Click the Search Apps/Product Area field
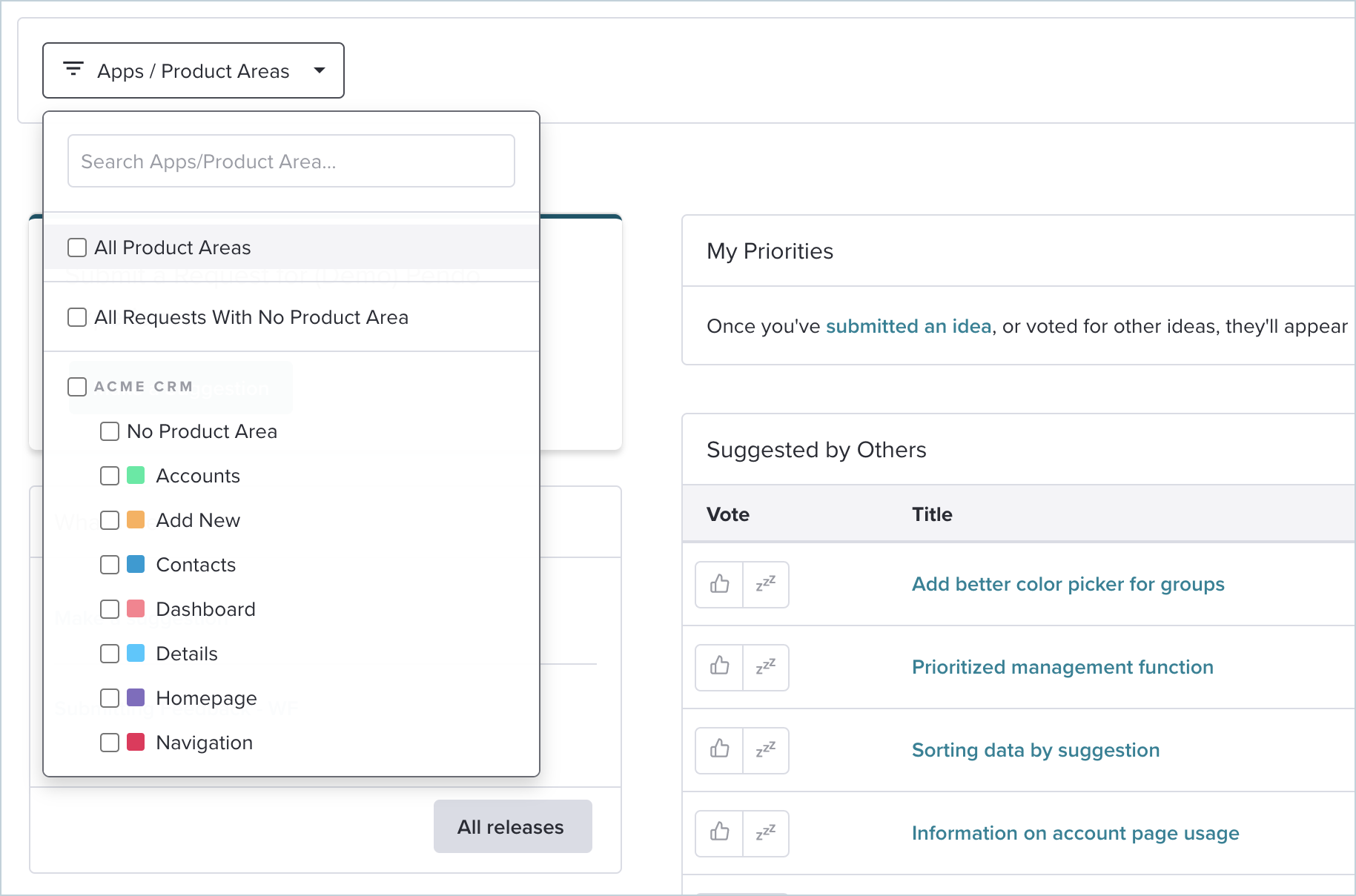 pyautogui.click(x=291, y=161)
